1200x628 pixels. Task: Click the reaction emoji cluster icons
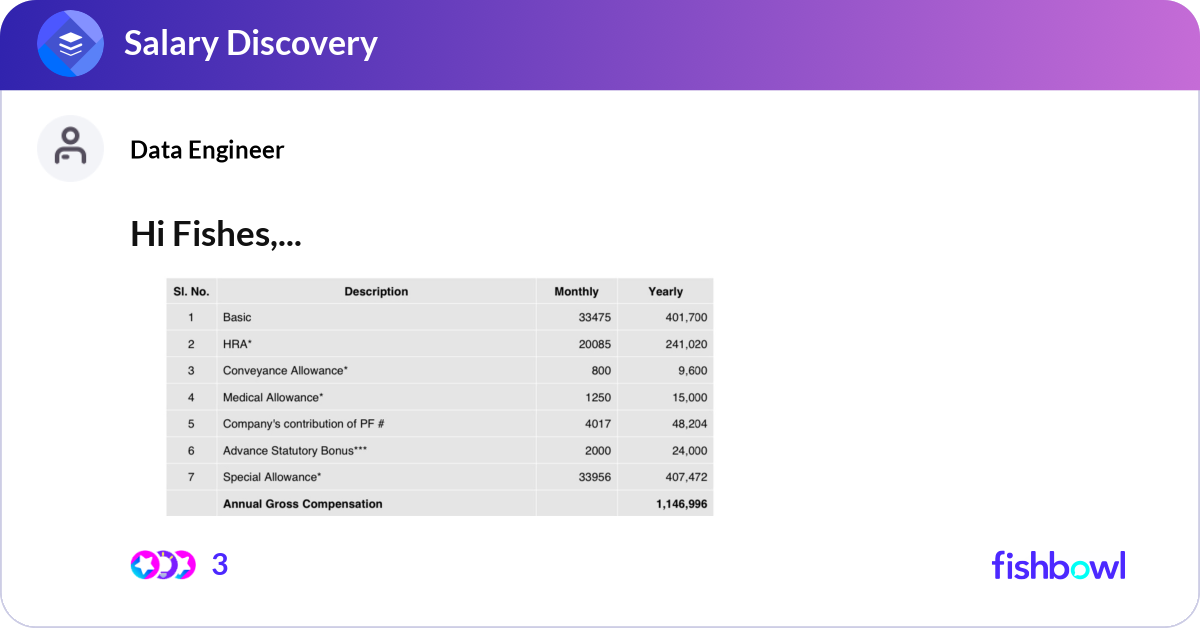pyautogui.click(x=162, y=565)
